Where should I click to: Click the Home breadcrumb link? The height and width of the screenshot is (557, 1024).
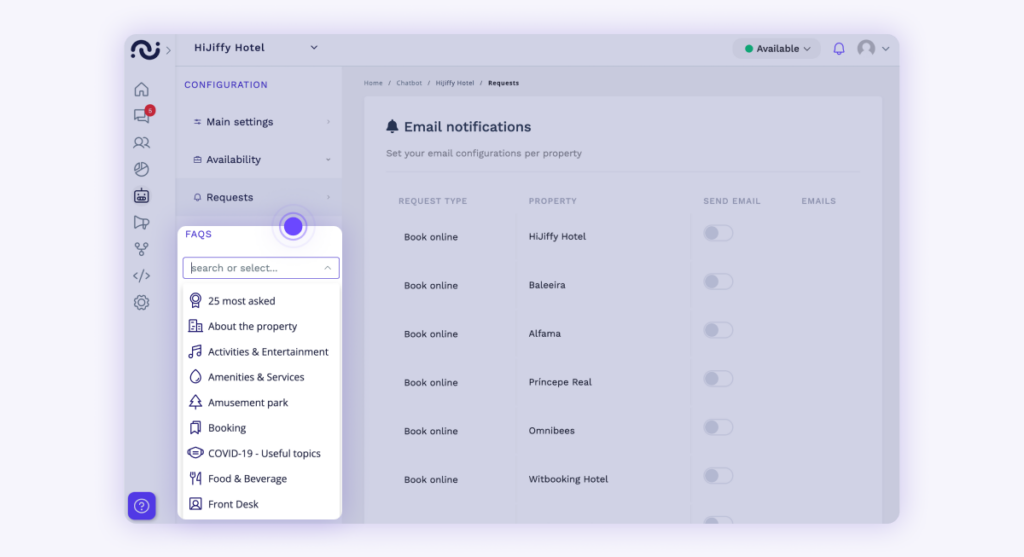point(373,83)
